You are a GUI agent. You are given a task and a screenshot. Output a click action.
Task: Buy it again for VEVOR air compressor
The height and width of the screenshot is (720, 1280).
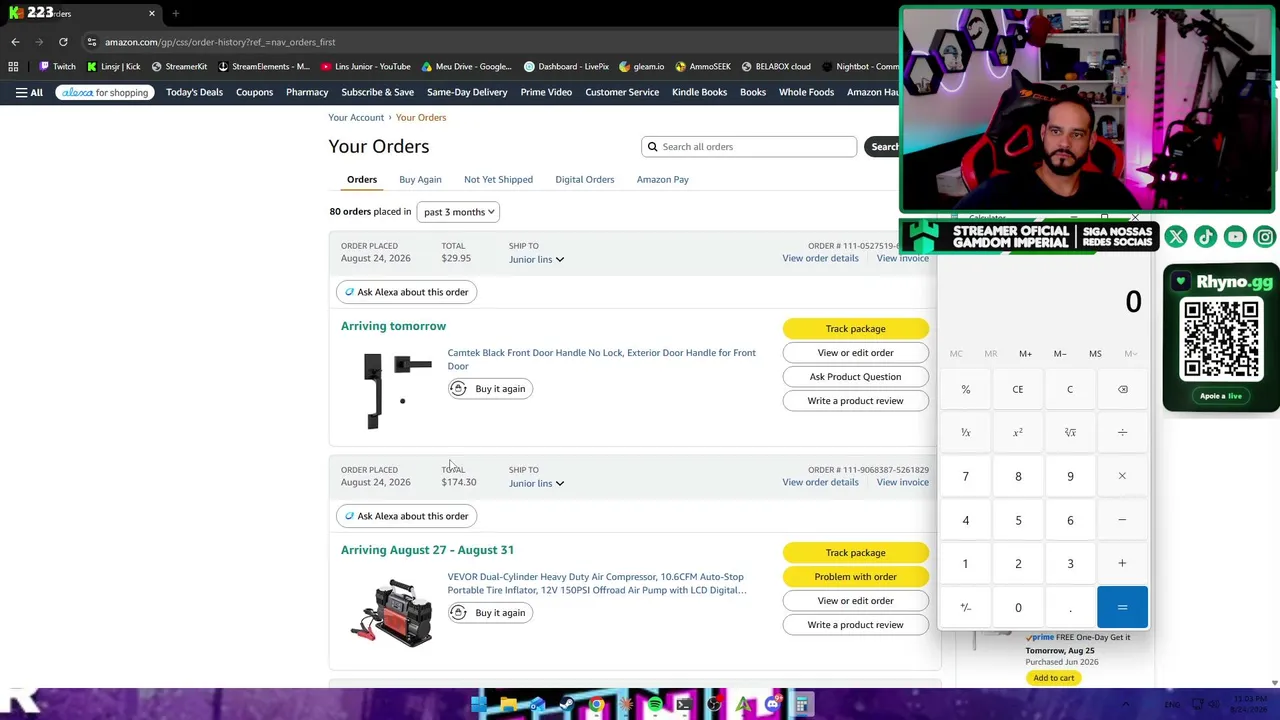pos(490,613)
